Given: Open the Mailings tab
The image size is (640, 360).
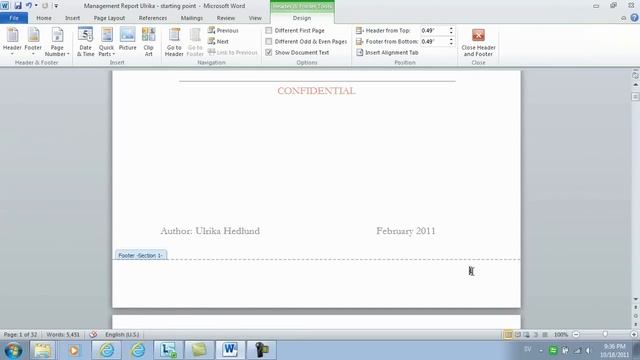Looking at the screenshot, I should 192,18.
